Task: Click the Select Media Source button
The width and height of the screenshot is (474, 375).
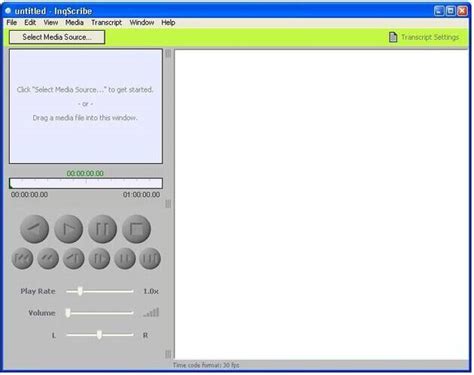Action: tap(57, 37)
